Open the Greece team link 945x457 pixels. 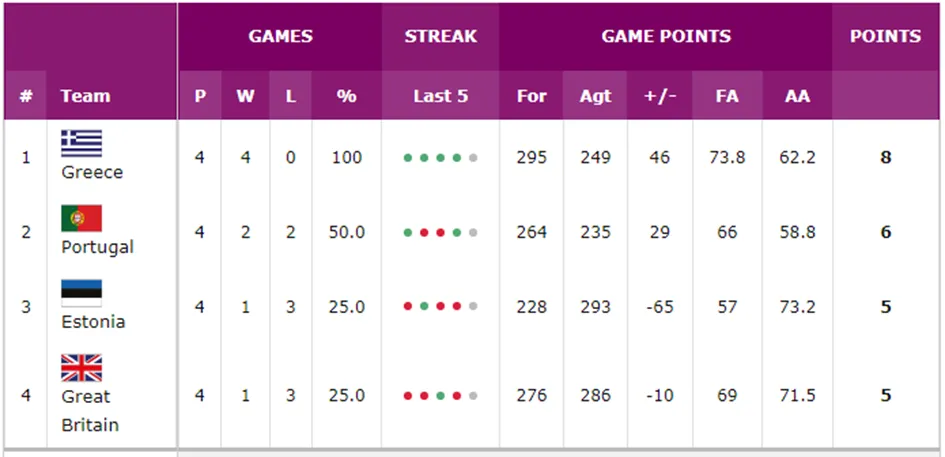pos(92,172)
